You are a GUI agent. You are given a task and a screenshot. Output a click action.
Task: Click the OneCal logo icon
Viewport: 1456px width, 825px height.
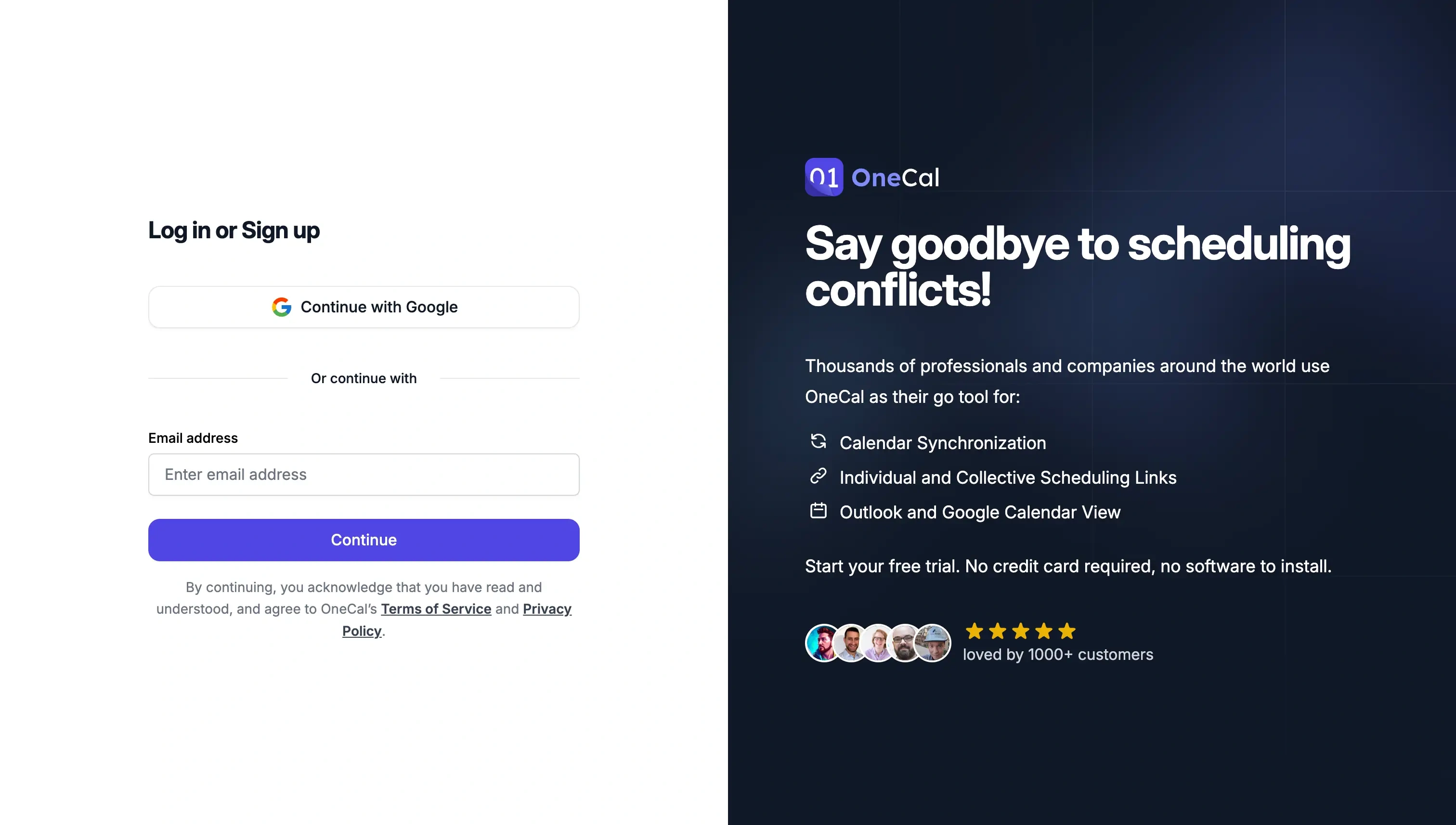824,177
